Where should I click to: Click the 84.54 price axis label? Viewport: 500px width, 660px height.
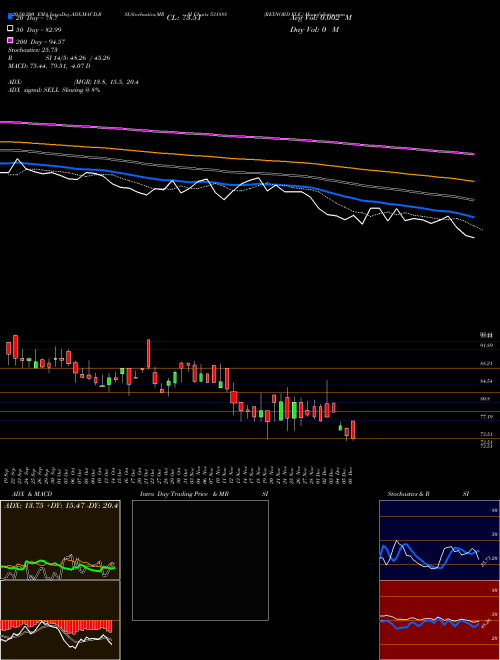tap(486, 381)
